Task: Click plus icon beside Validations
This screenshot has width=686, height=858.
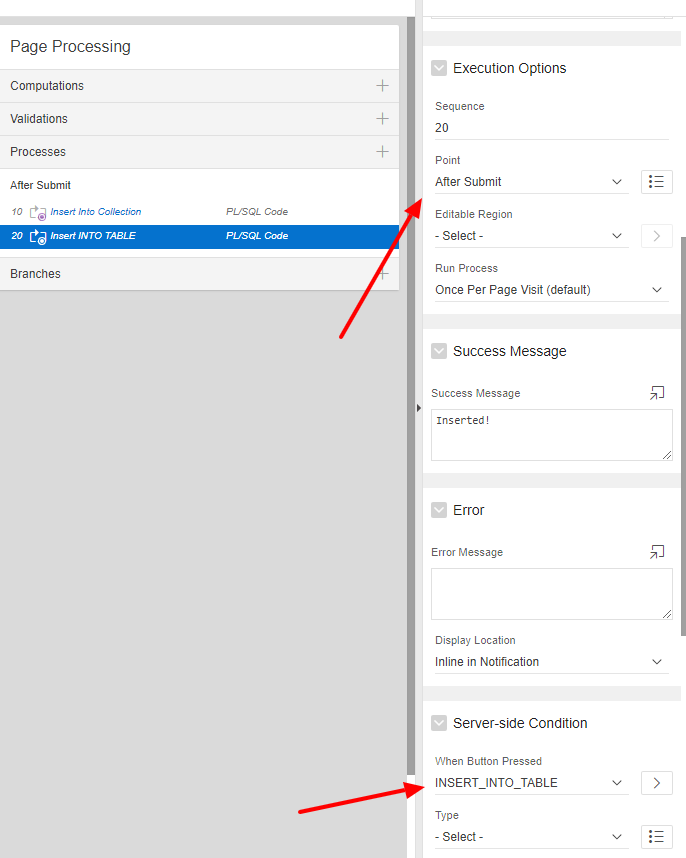Action: [382, 119]
